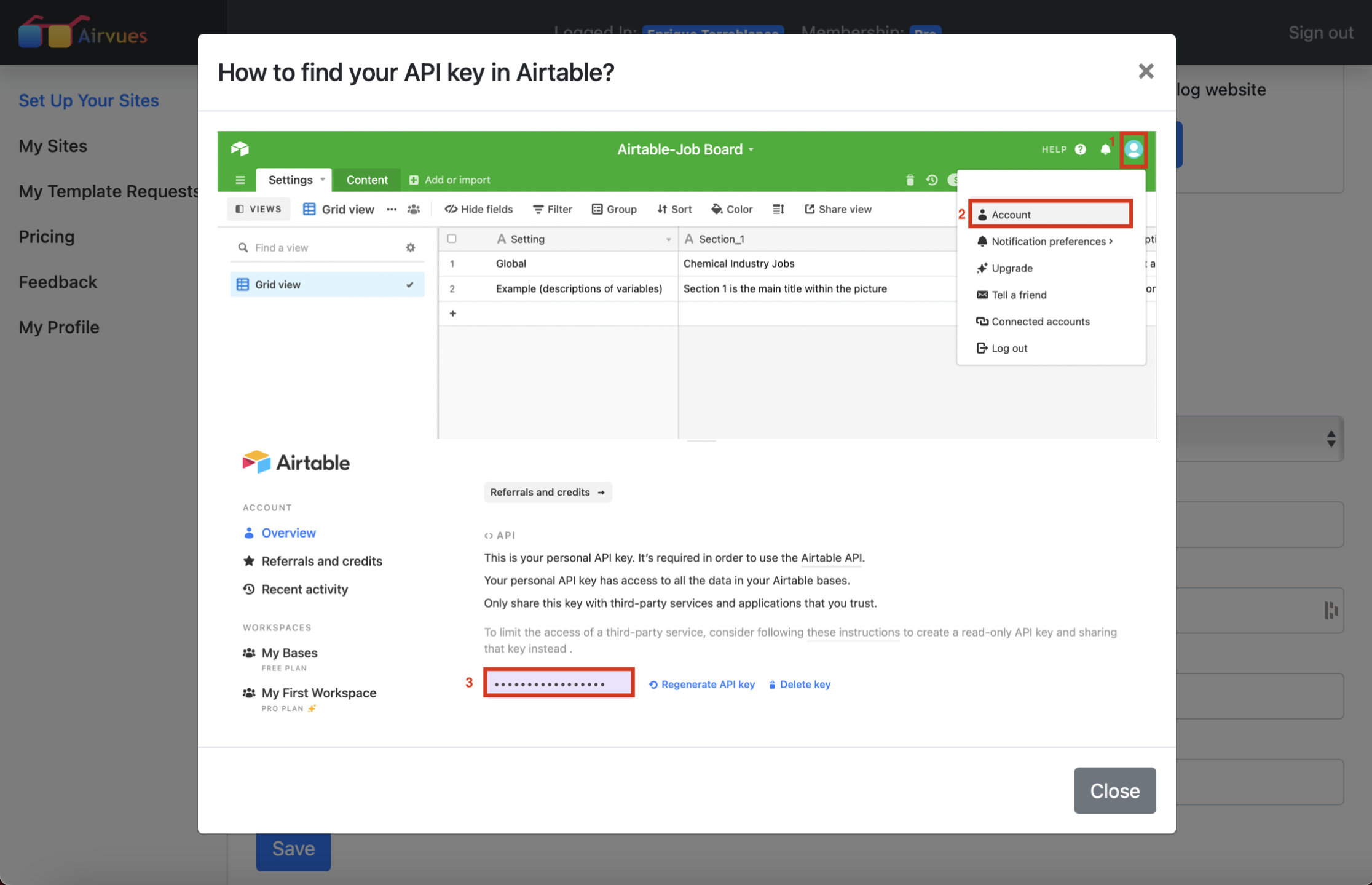Expand the Airtable-Job Board base name dropdown
The height and width of the screenshot is (885, 1372).
pyautogui.click(x=750, y=149)
